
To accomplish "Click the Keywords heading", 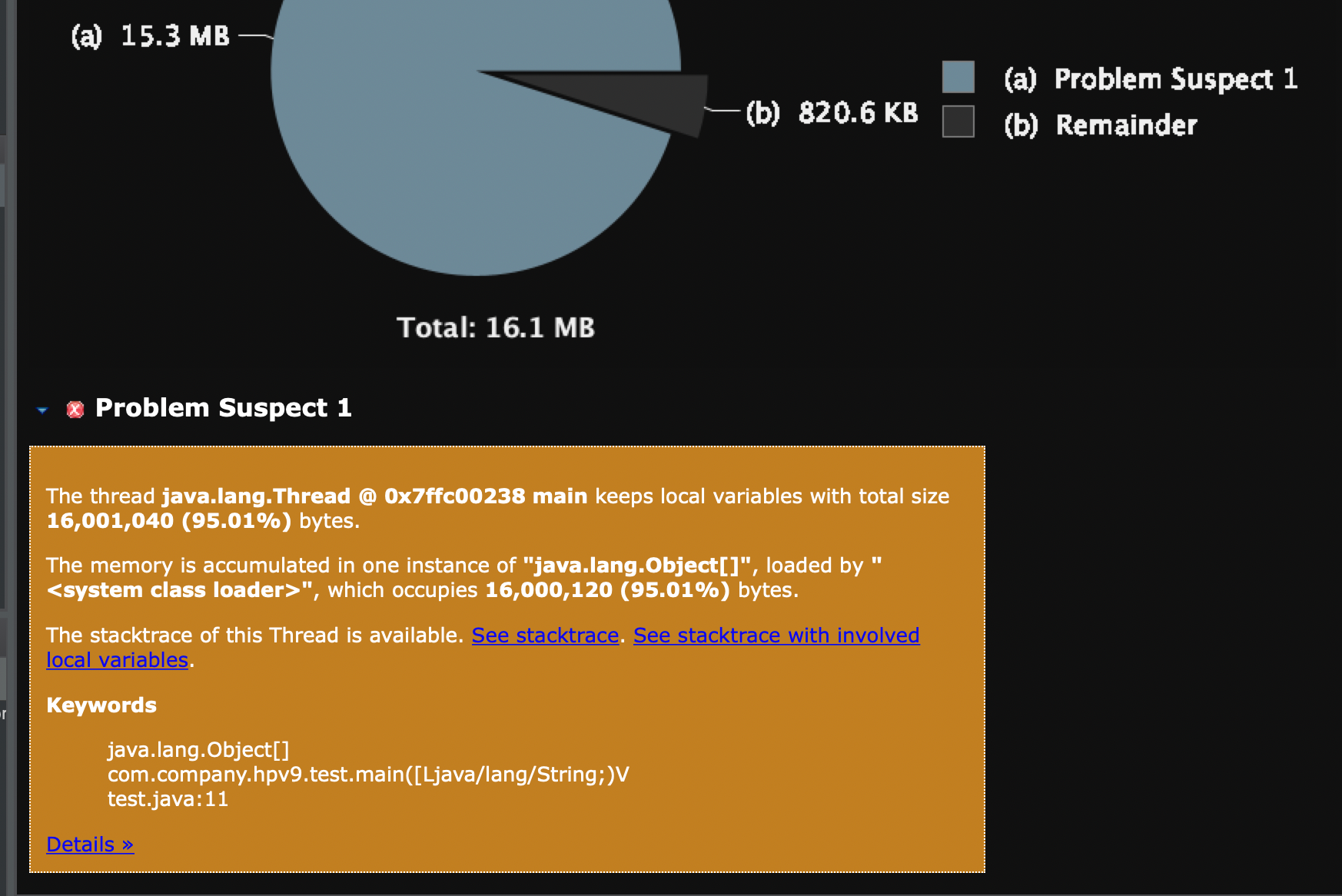I will [x=101, y=705].
